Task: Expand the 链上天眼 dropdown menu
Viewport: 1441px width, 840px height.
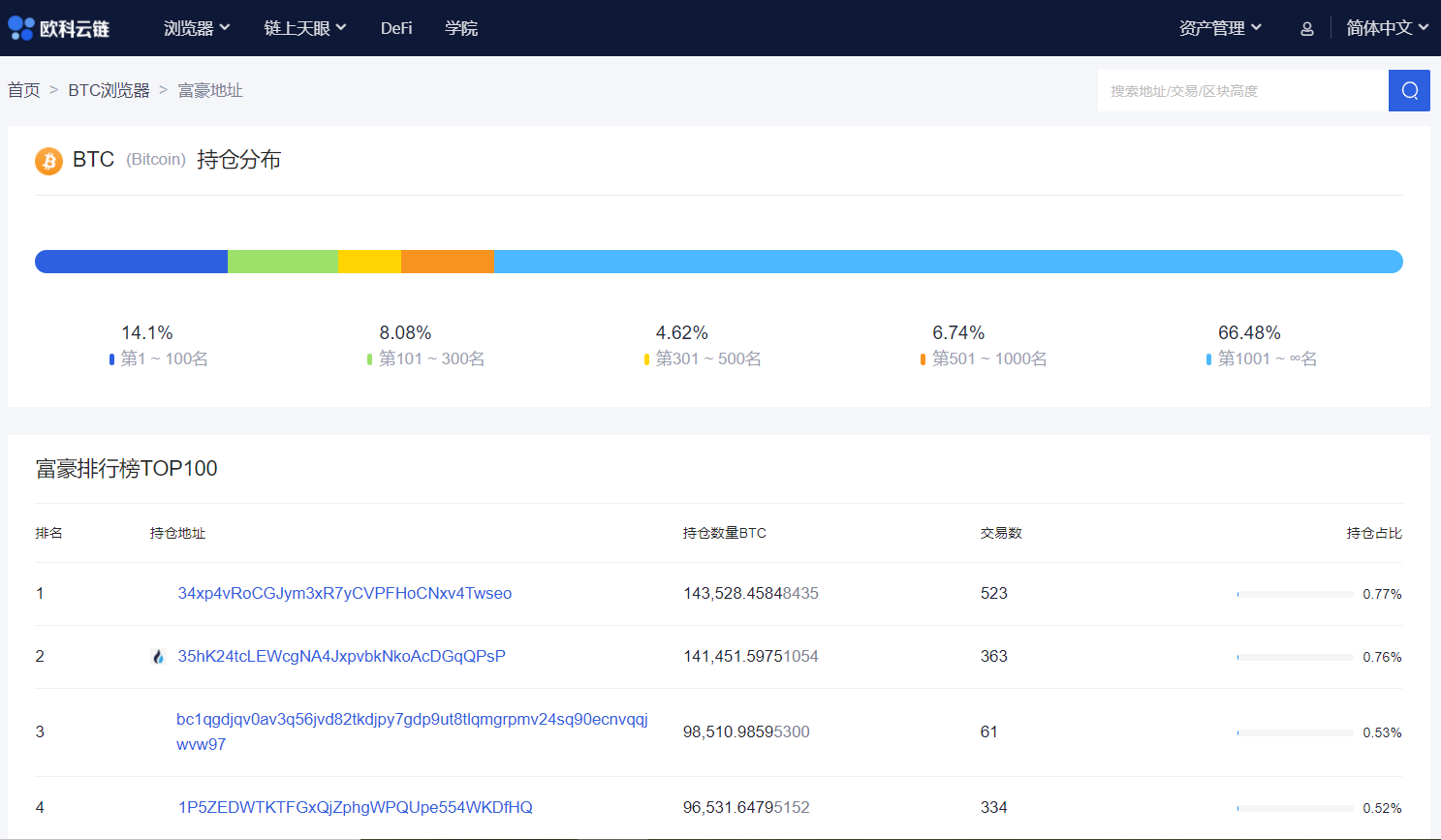Action: pyautogui.click(x=304, y=28)
